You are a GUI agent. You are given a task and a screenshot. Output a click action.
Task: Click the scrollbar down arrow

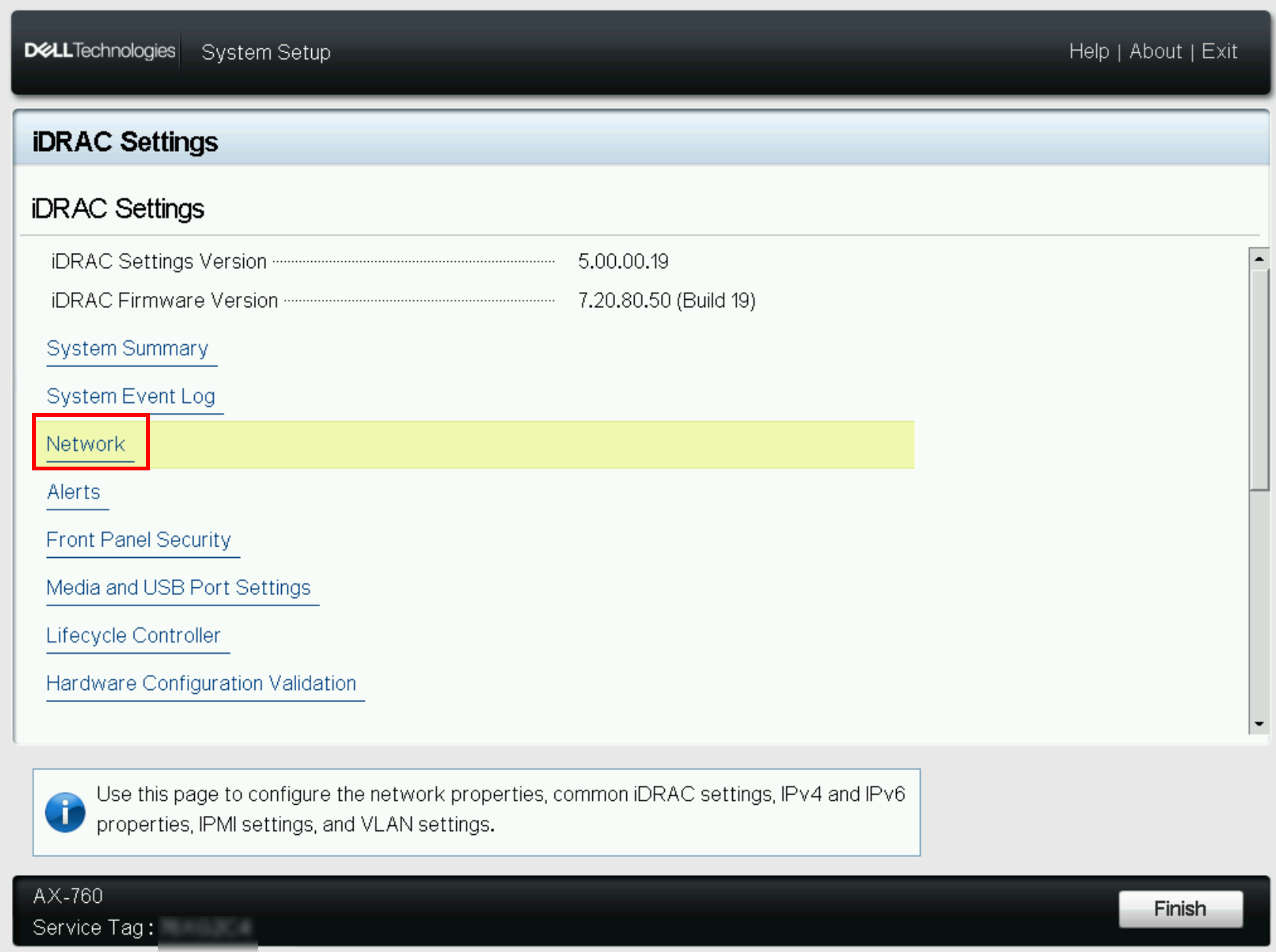coord(1259,724)
